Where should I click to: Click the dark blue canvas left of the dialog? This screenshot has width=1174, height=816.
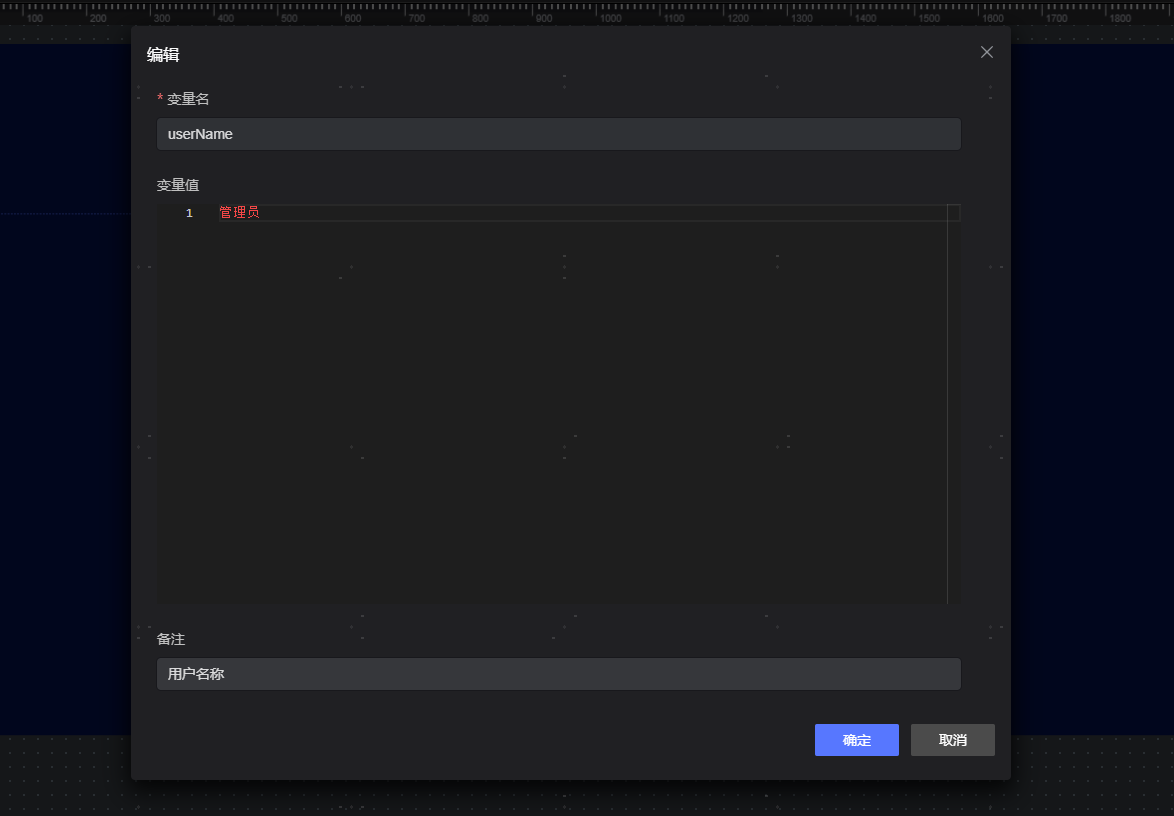pyautogui.click(x=65, y=400)
